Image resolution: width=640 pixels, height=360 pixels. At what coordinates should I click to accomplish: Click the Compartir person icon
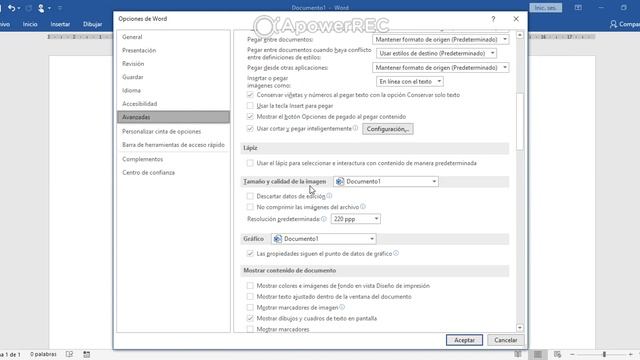613,24
